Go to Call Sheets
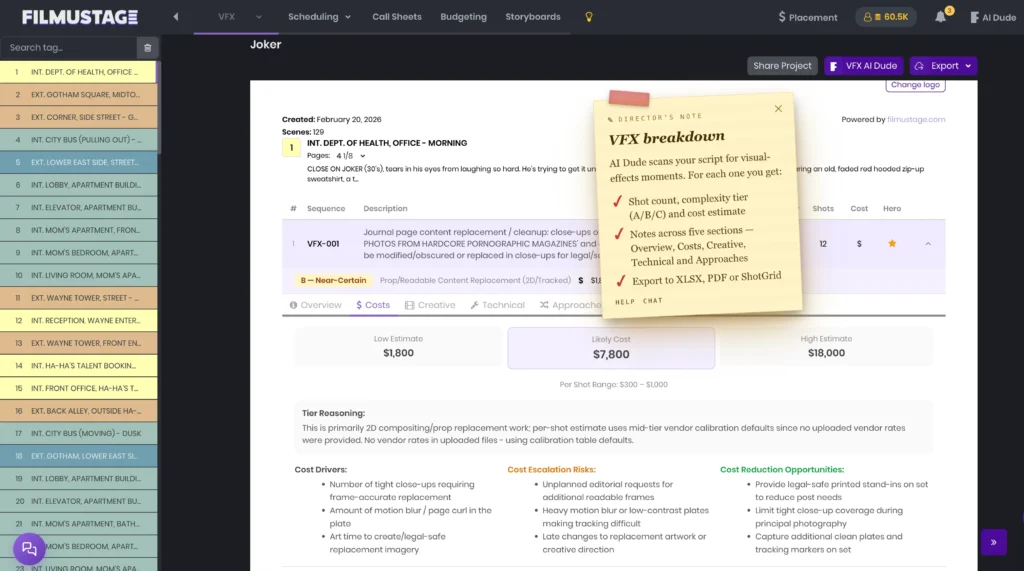 pyautogui.click(x=397, y=17)
